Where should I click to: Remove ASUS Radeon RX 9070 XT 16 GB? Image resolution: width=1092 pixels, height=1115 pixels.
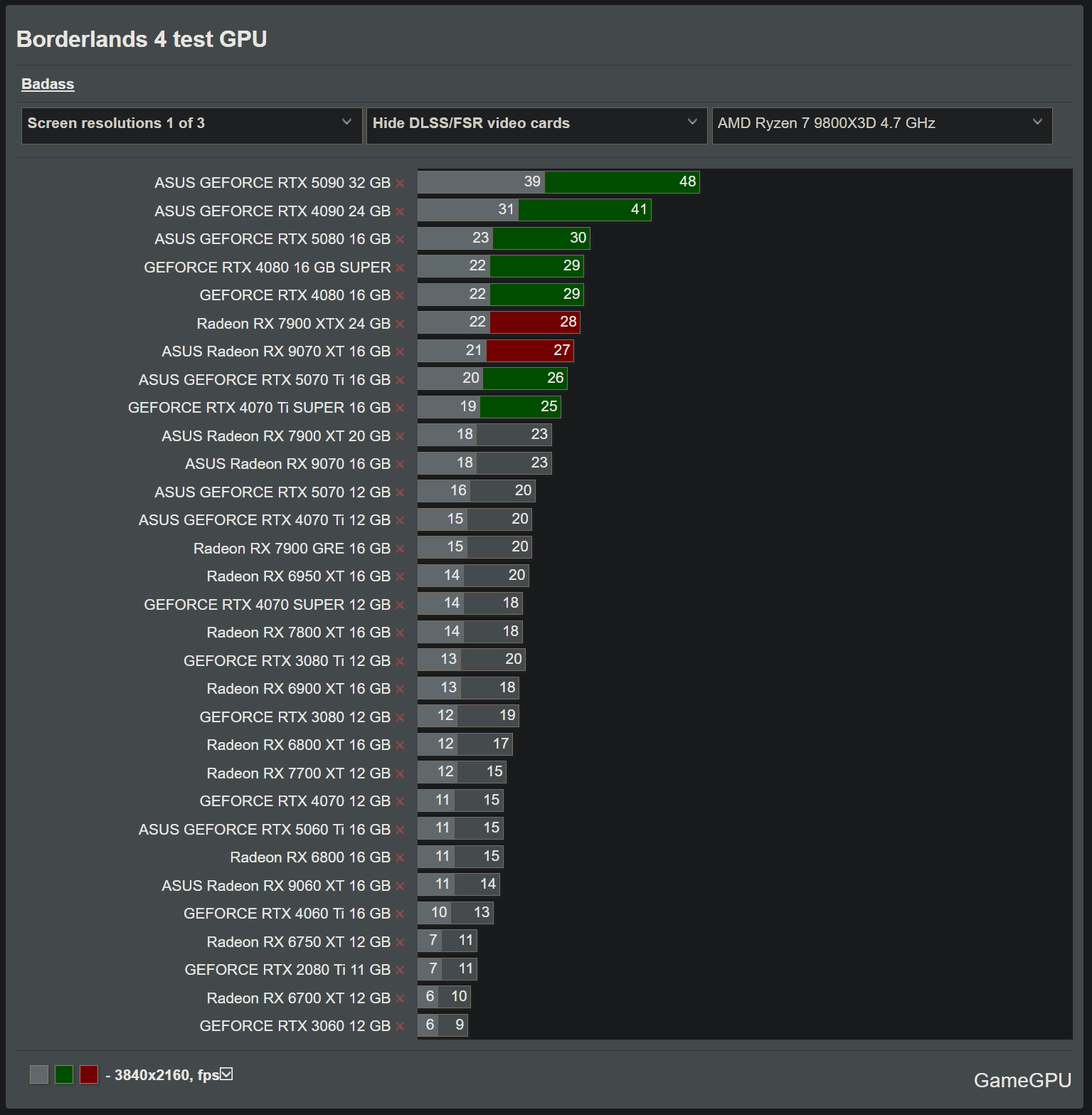point(401,352)
